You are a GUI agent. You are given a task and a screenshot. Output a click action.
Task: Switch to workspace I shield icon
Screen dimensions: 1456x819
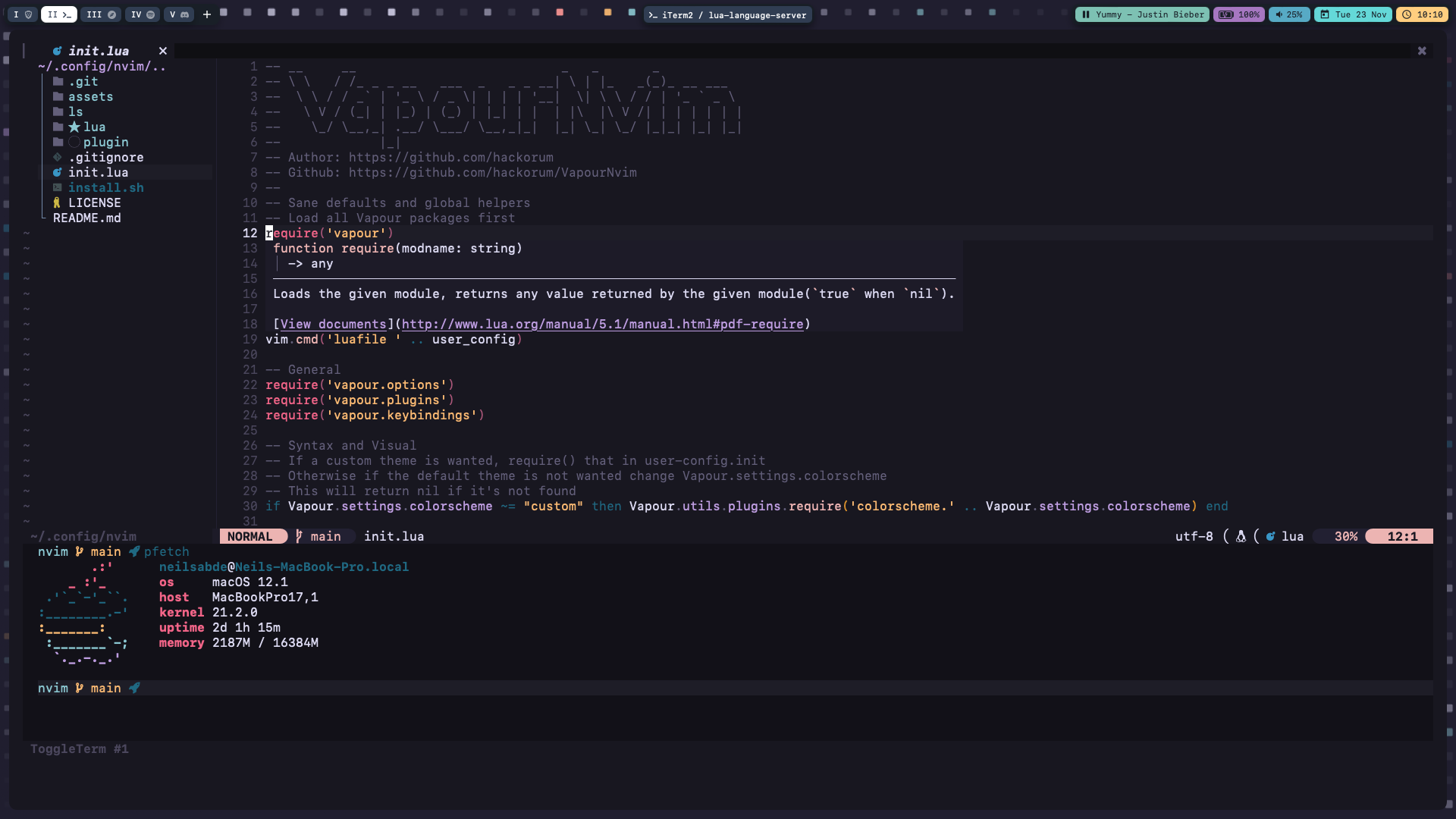[22, 14]
